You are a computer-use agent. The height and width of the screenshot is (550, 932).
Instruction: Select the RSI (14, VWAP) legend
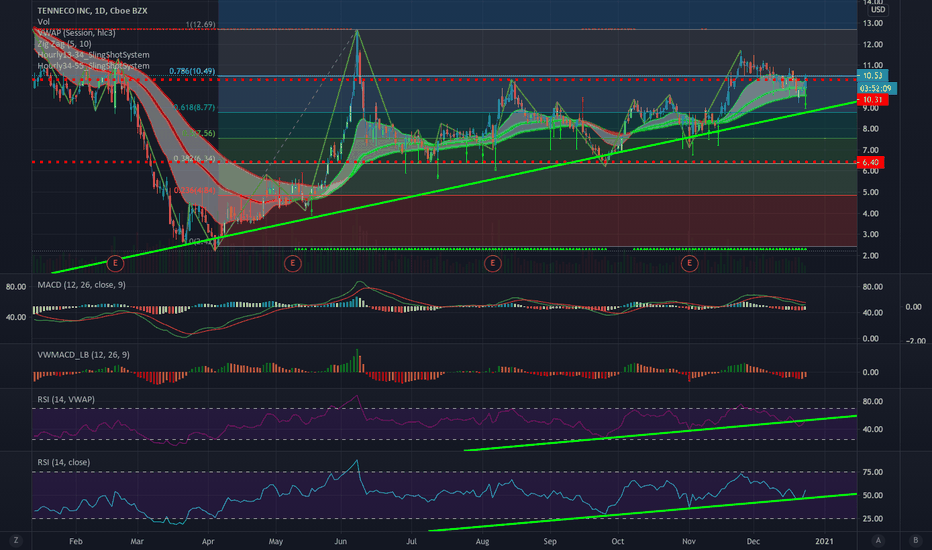pos(66,400)
